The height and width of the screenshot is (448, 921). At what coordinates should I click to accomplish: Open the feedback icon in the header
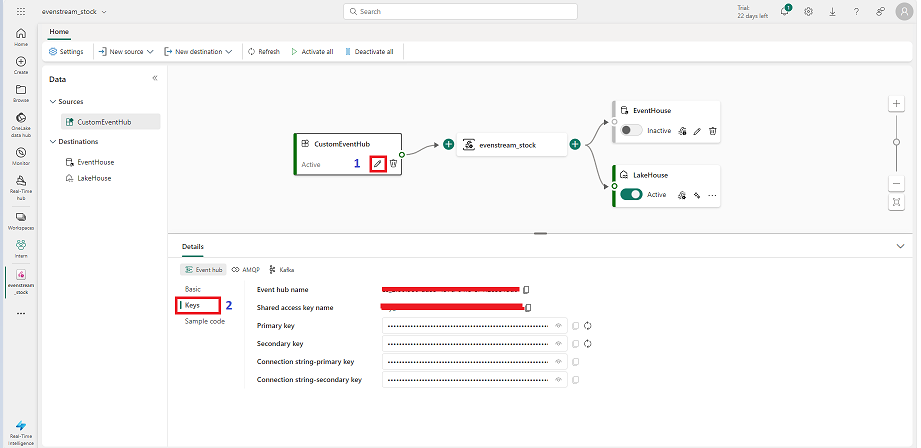pos(880,12)
